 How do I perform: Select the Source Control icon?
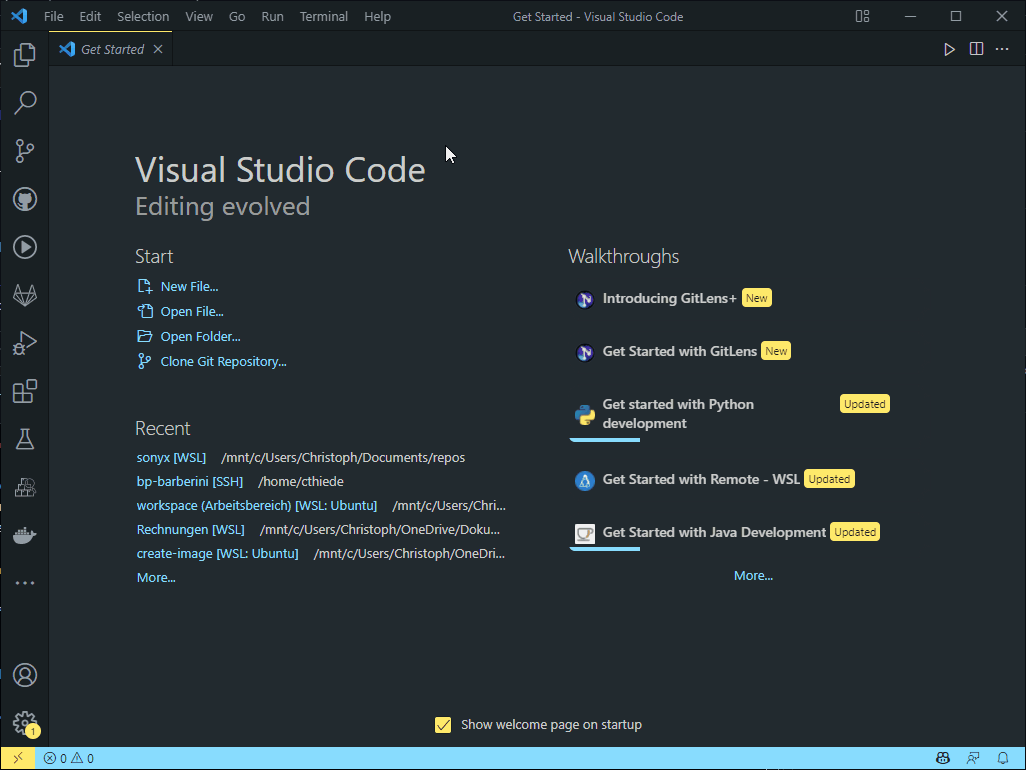coord(25,151)
